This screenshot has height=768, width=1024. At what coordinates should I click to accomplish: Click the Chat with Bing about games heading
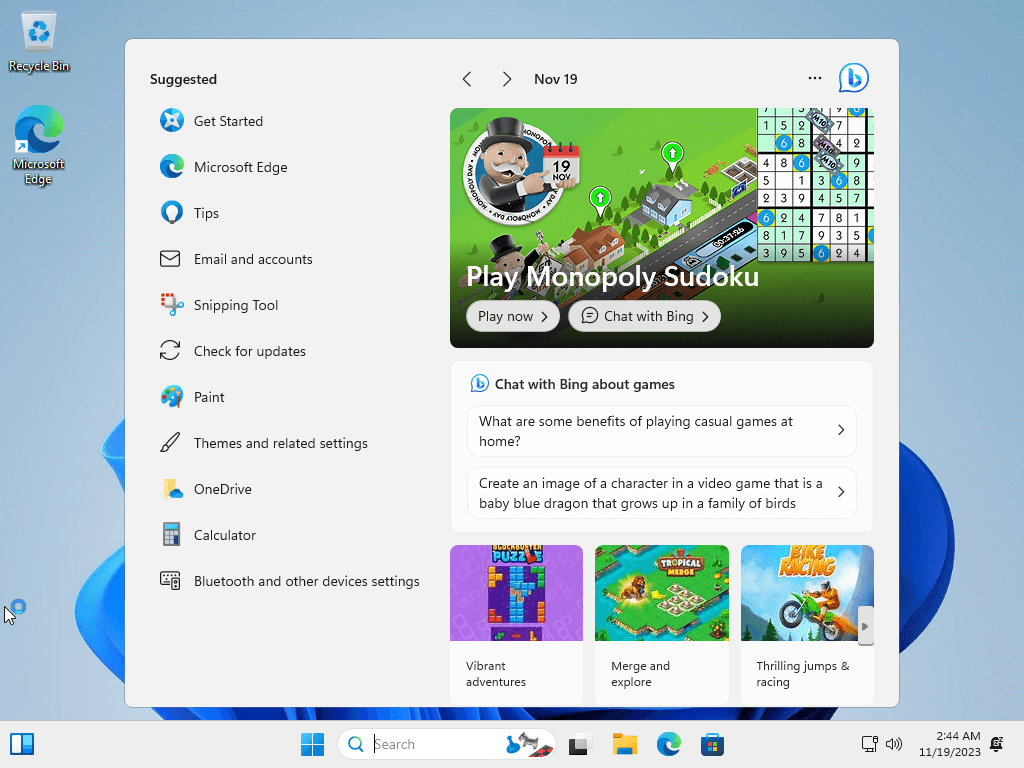click(584, 384)
